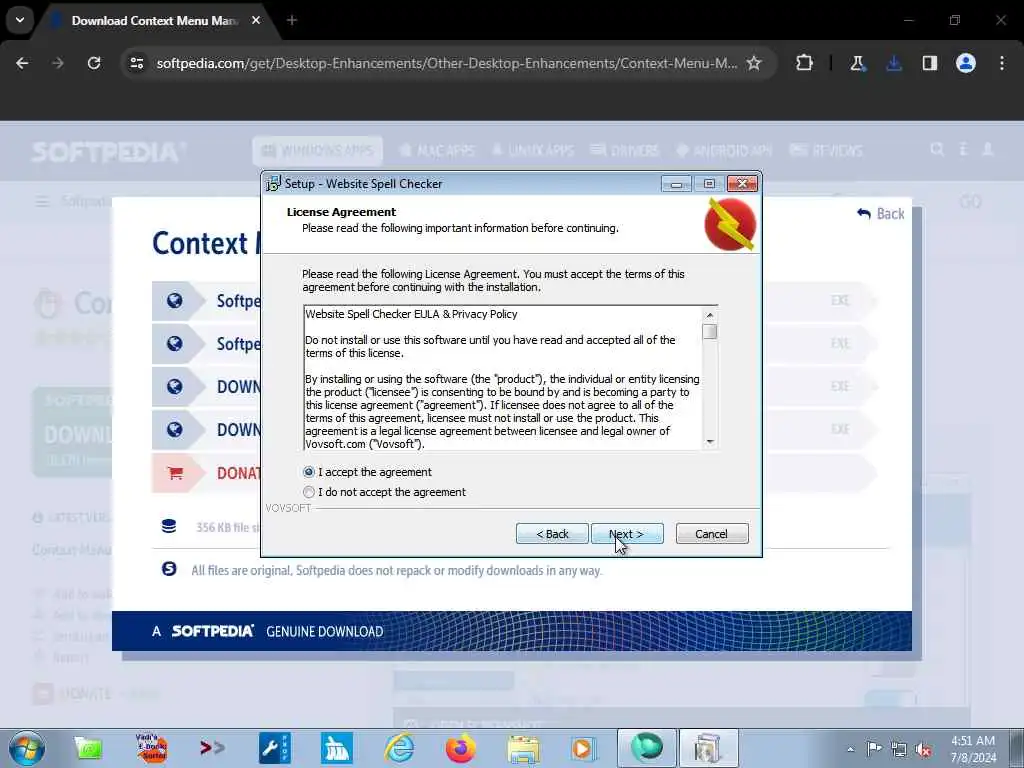Click the Softpedia logo
Screen dimensions: 1024x768
(108, 152)
